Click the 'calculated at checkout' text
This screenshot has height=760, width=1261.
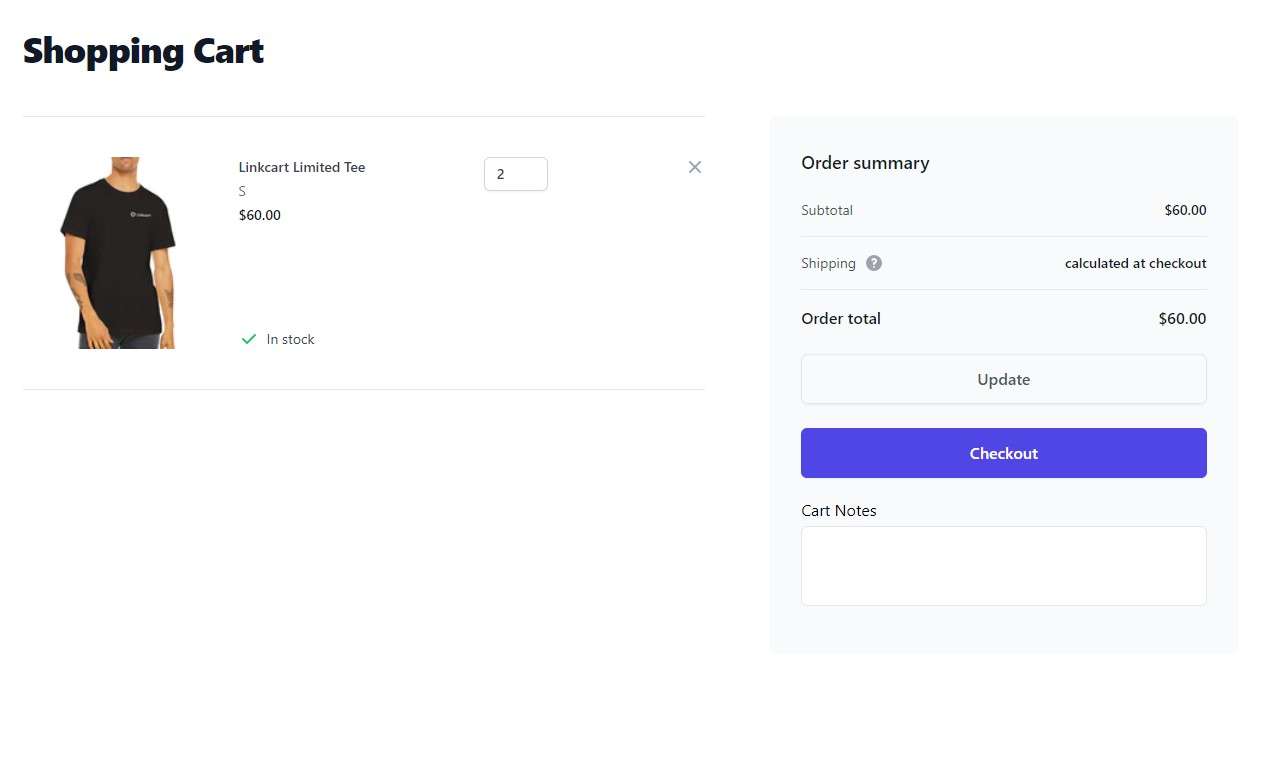[x=1135, y=263]
